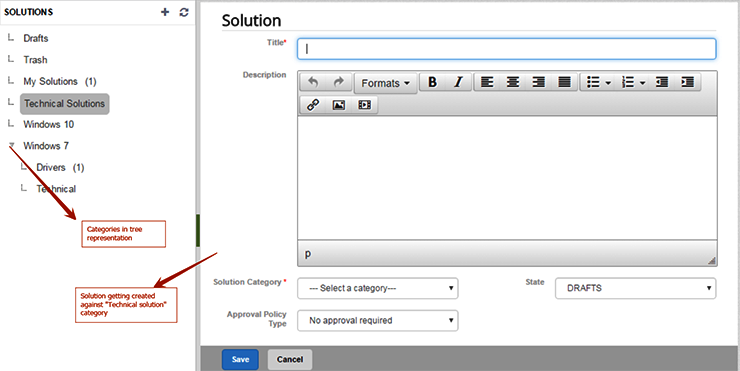This screenshot has width=740, height=371.
Task: Select the Windows 10 category
Action: 49,124
